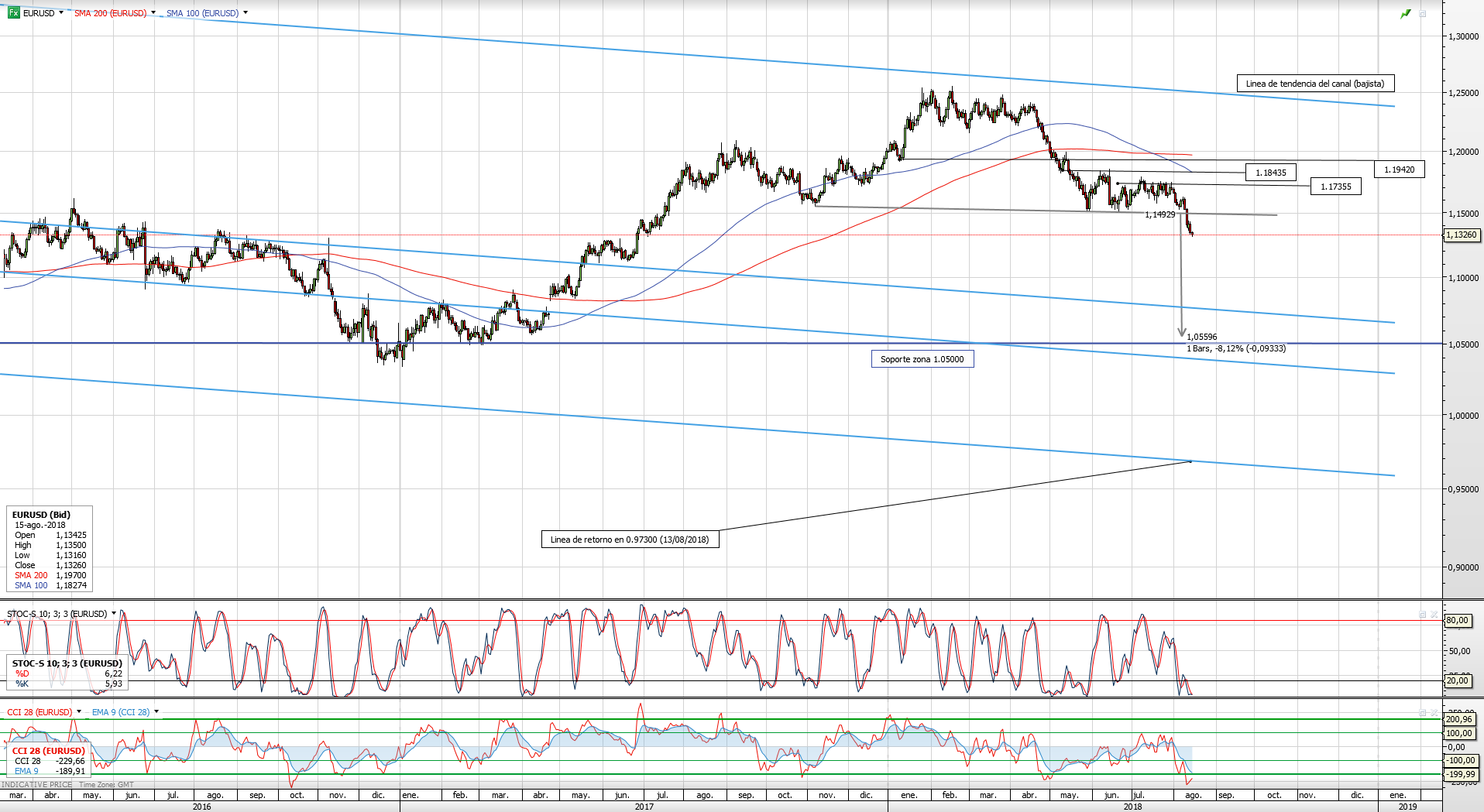The width and height of the screenshot is (1484, 812).
Task: Click the 0,90000 price axis label
Action: pyautogui.click(x=1463, y=567)
